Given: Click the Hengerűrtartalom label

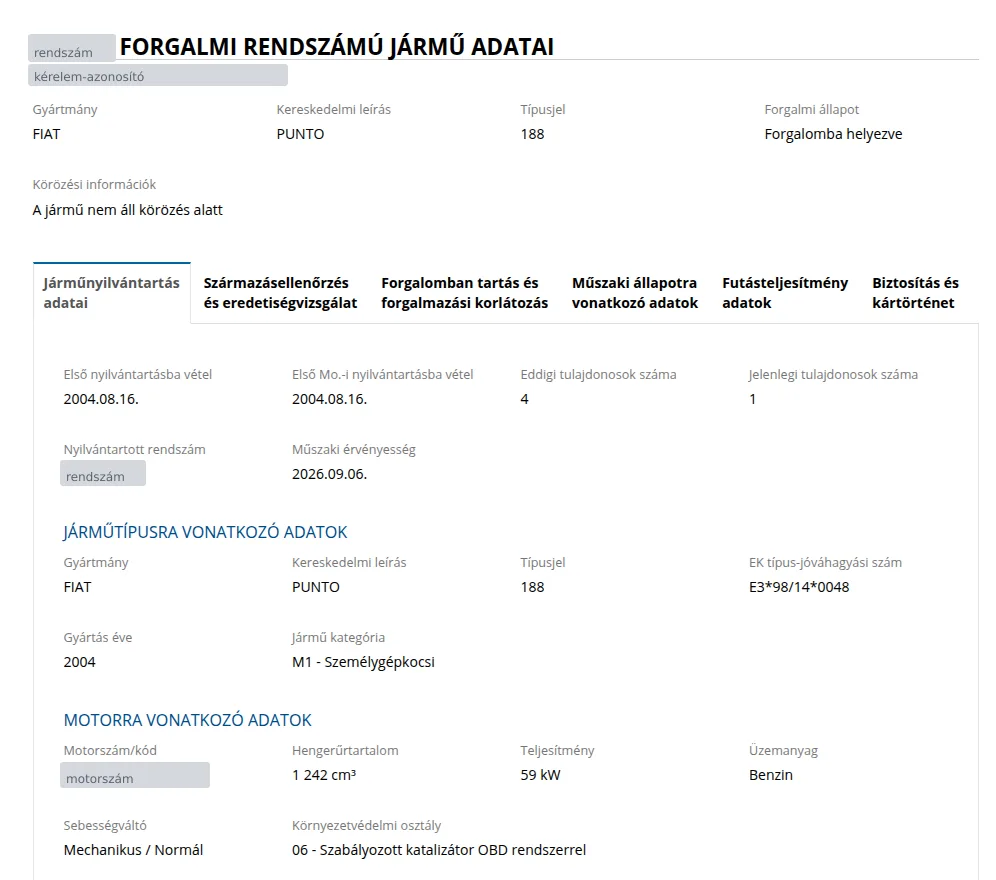Looking at the screenshot, I should point(345,750).
